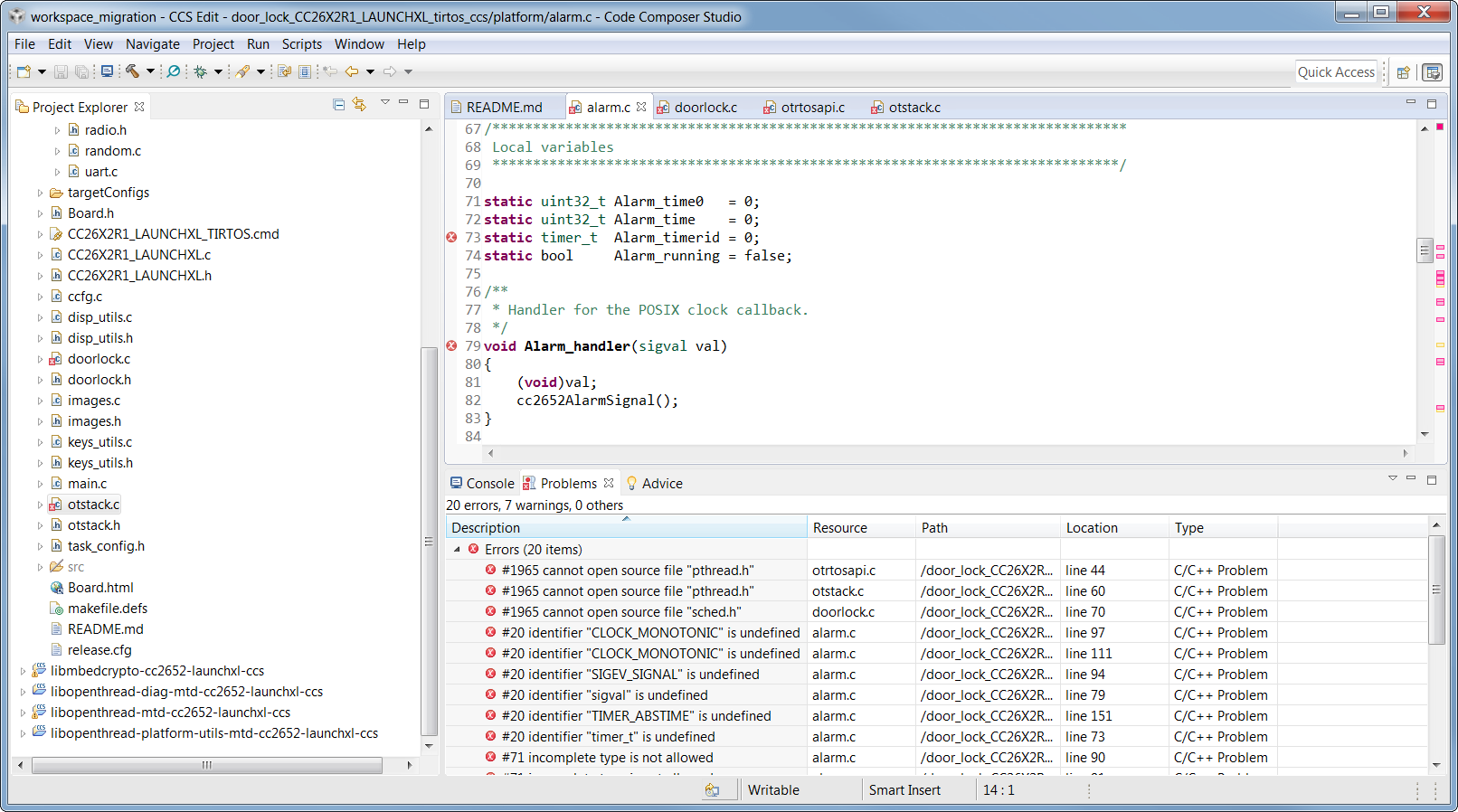Click the error marker on line 73

[451, 238]
